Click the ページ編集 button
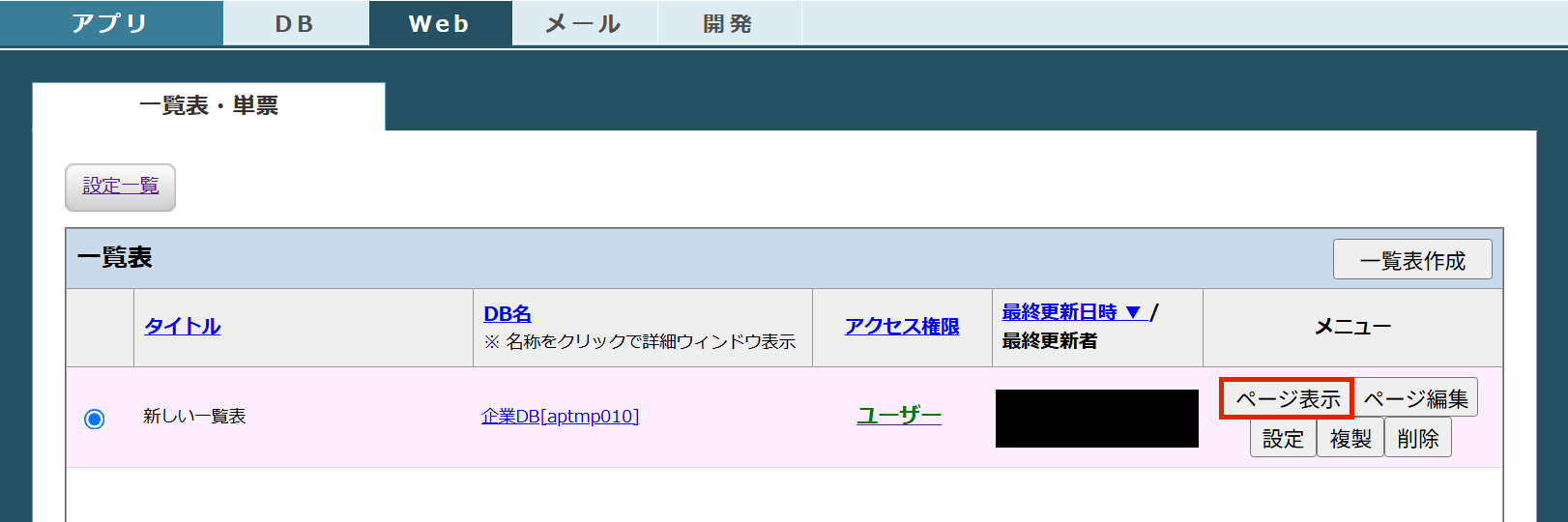The image size is (1568, 522). click(1416, 398)
